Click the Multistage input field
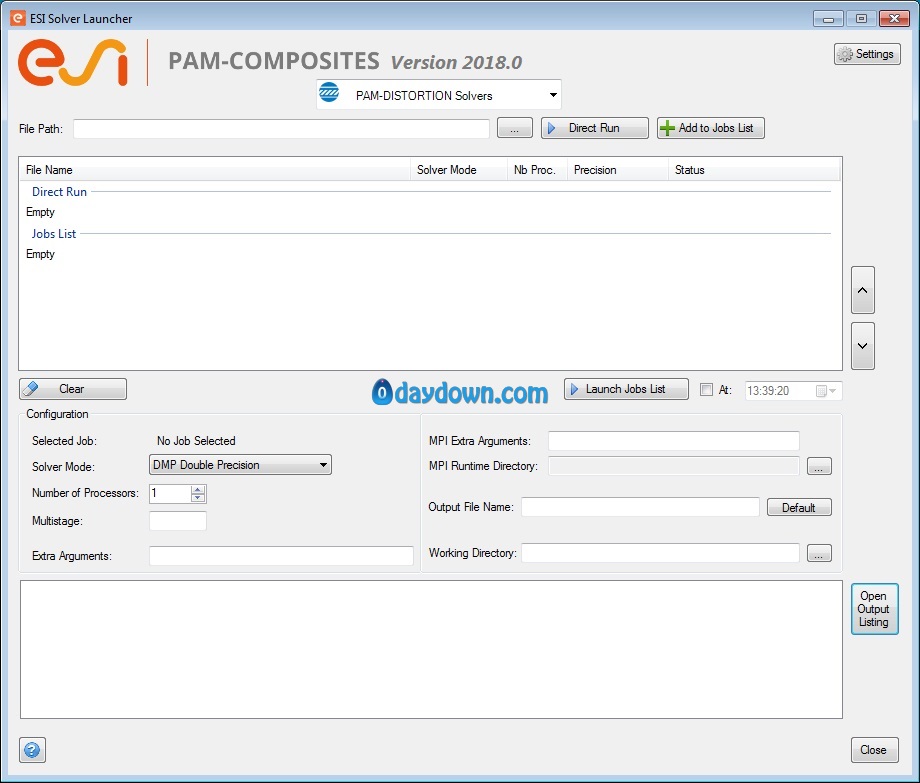Viewport: 920px width, 783px height. tap(178, 521)
